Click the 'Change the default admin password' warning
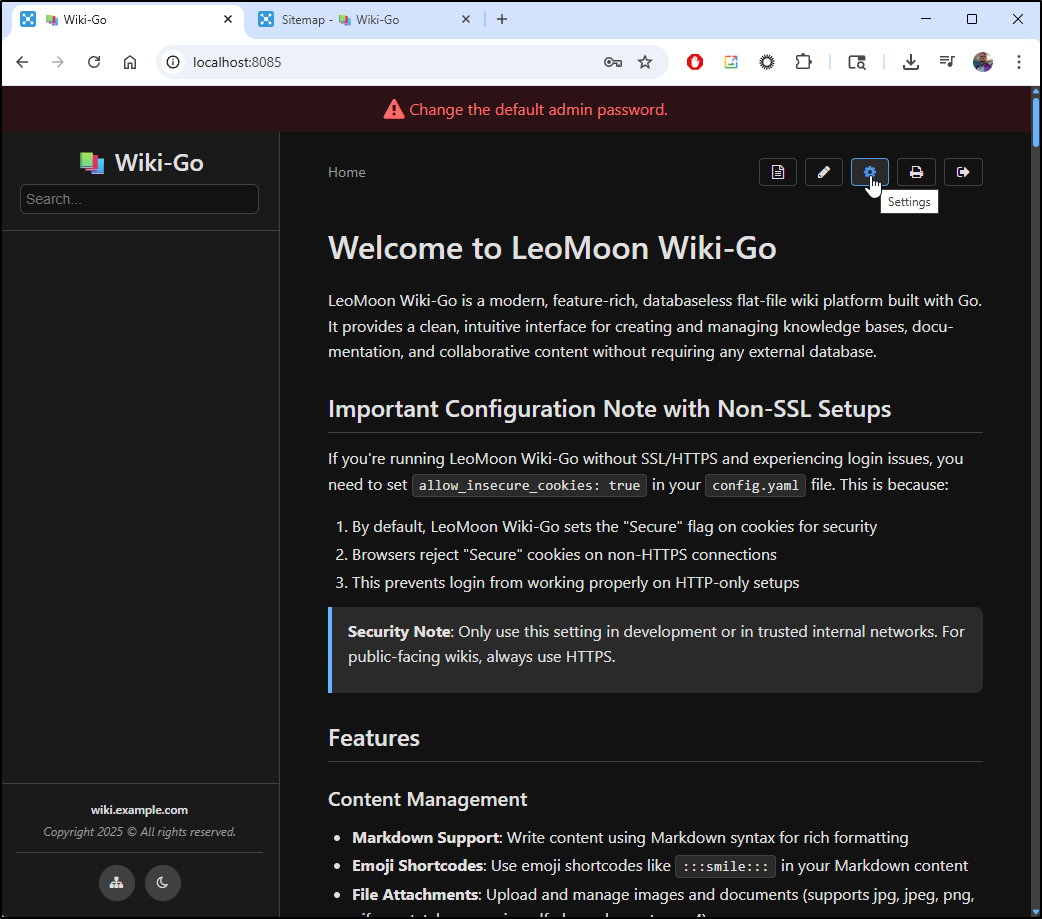 [x=538, y=110]
